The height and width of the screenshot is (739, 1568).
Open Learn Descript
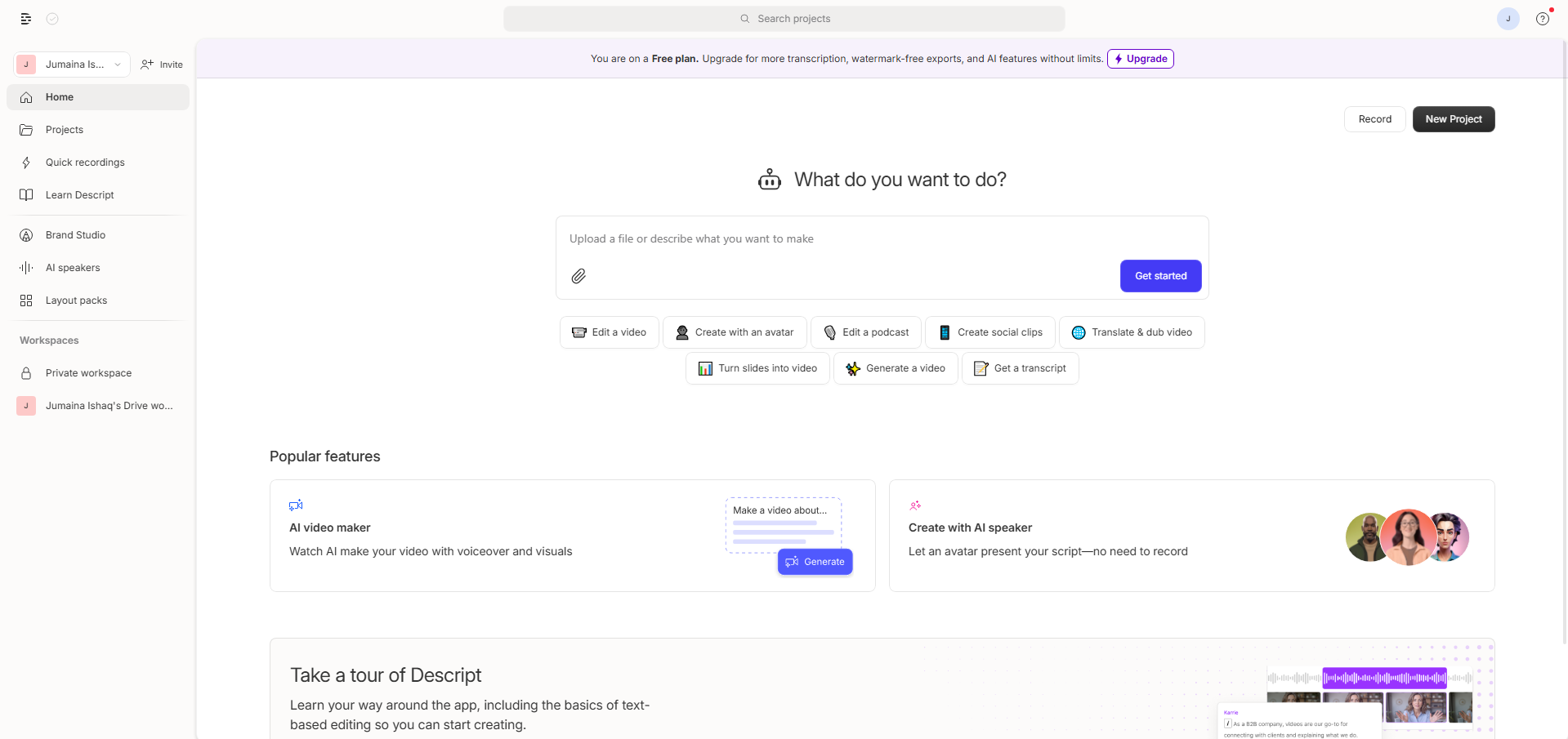tap(78, 194)
